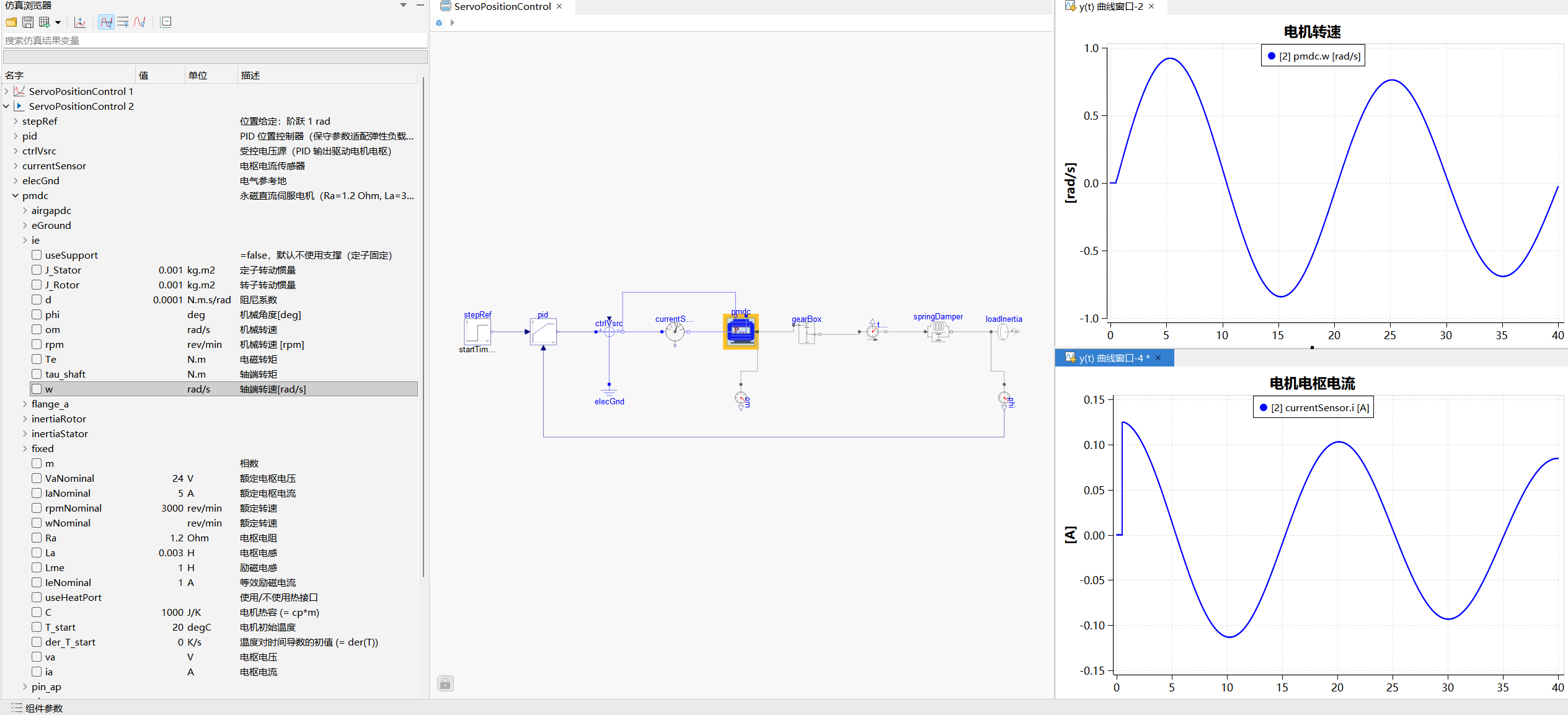Collapse the pmdc tree node
Screen dimensions: 1568x715
click(x=16, y=195)
